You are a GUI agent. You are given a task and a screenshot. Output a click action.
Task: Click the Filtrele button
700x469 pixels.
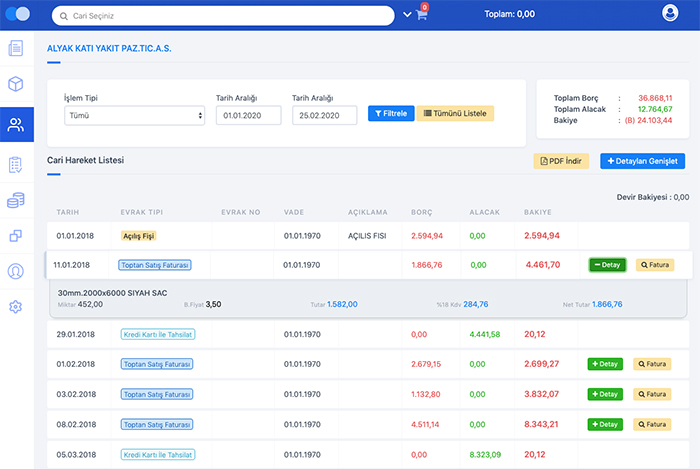coord(391,113)
